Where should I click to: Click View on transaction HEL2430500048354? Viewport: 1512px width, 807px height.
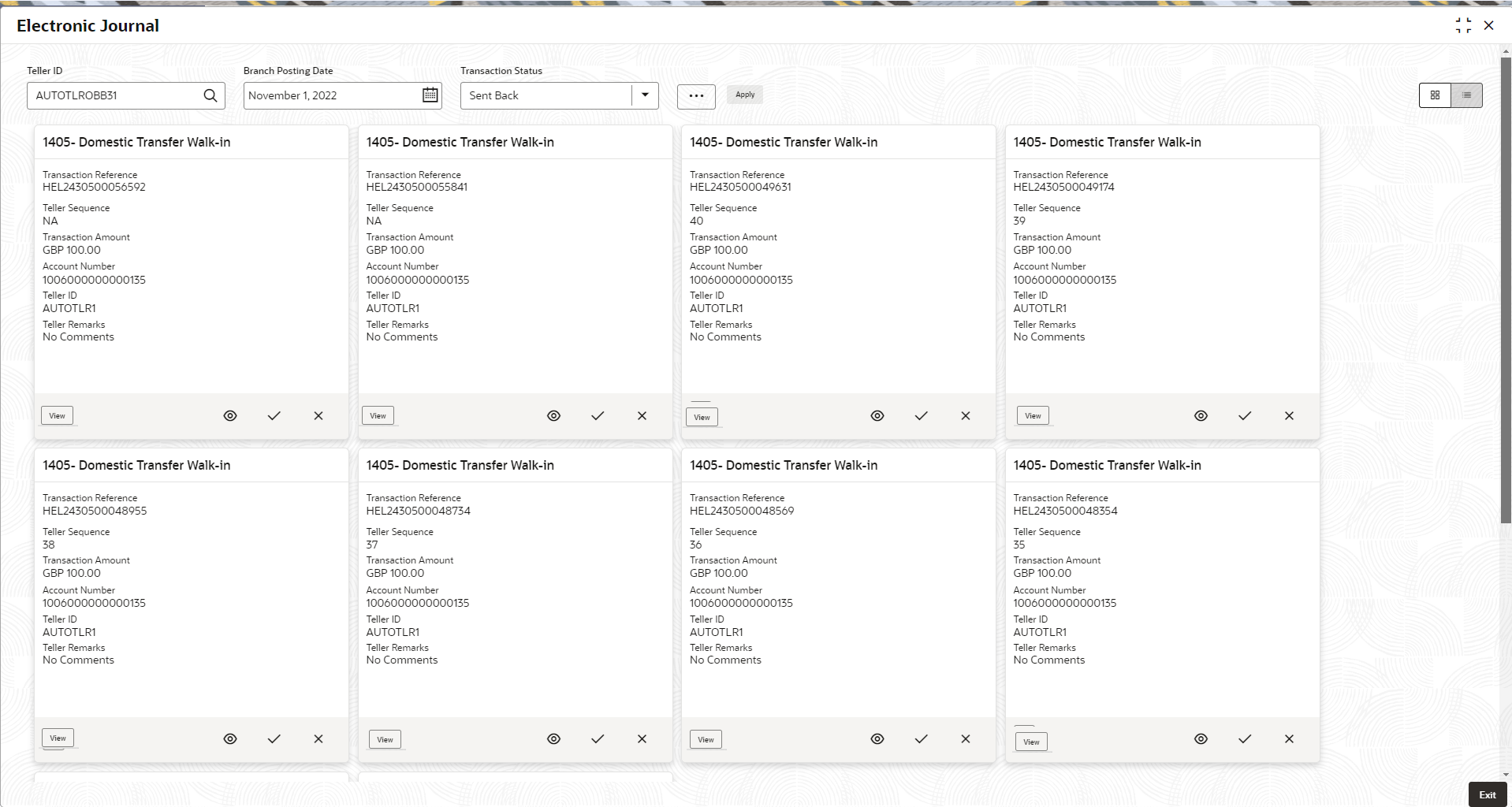(1031, 742)
